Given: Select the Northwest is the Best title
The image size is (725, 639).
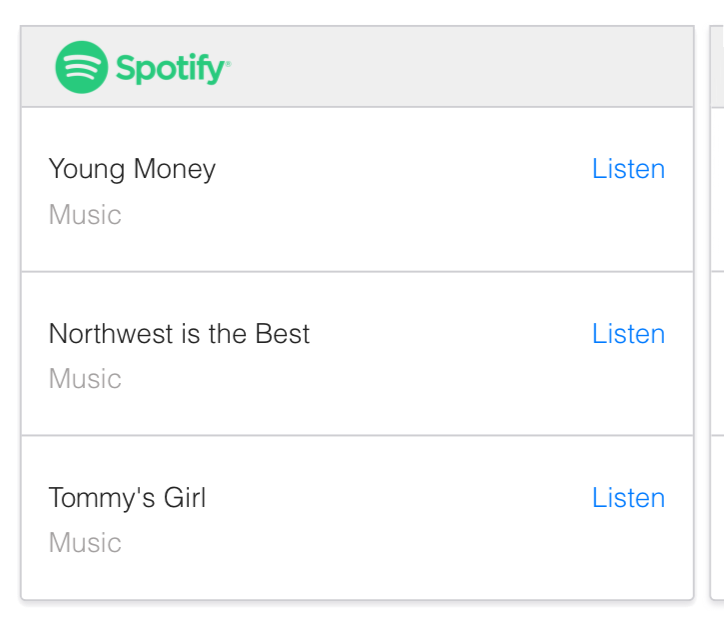Looking at the screenshot, I should point(179,333).
